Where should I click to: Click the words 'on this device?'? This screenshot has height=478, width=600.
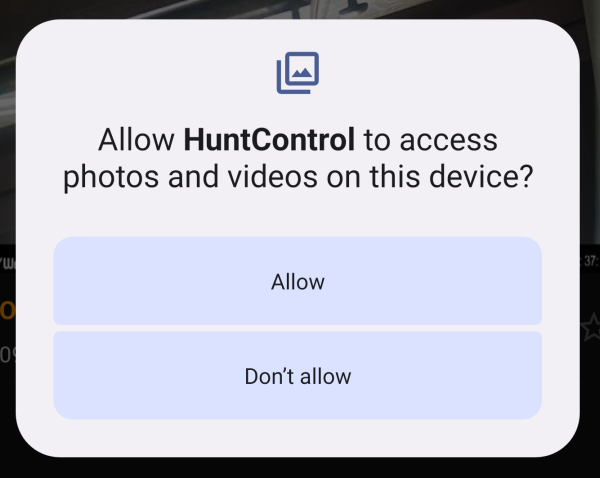[430, 176]
